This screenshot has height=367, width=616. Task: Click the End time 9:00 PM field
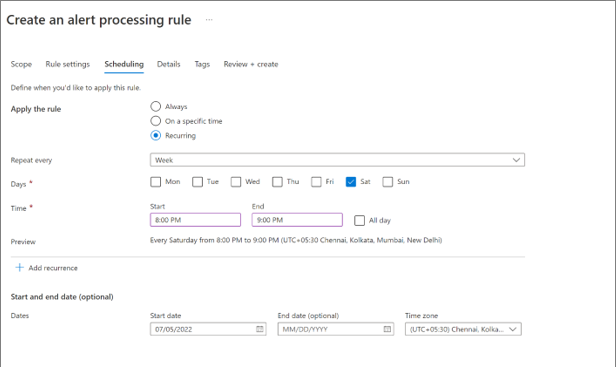click(x=297, y=220)
